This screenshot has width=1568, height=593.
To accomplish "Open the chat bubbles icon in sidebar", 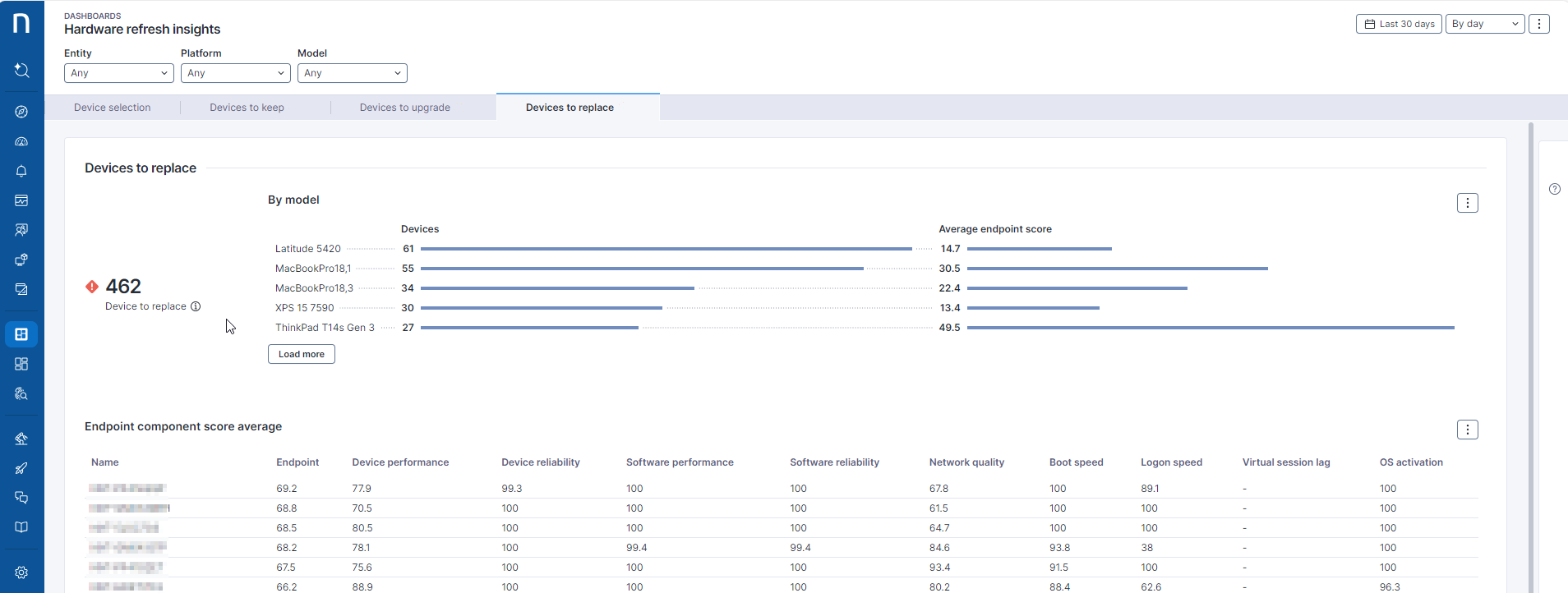I will pos(21,498).
